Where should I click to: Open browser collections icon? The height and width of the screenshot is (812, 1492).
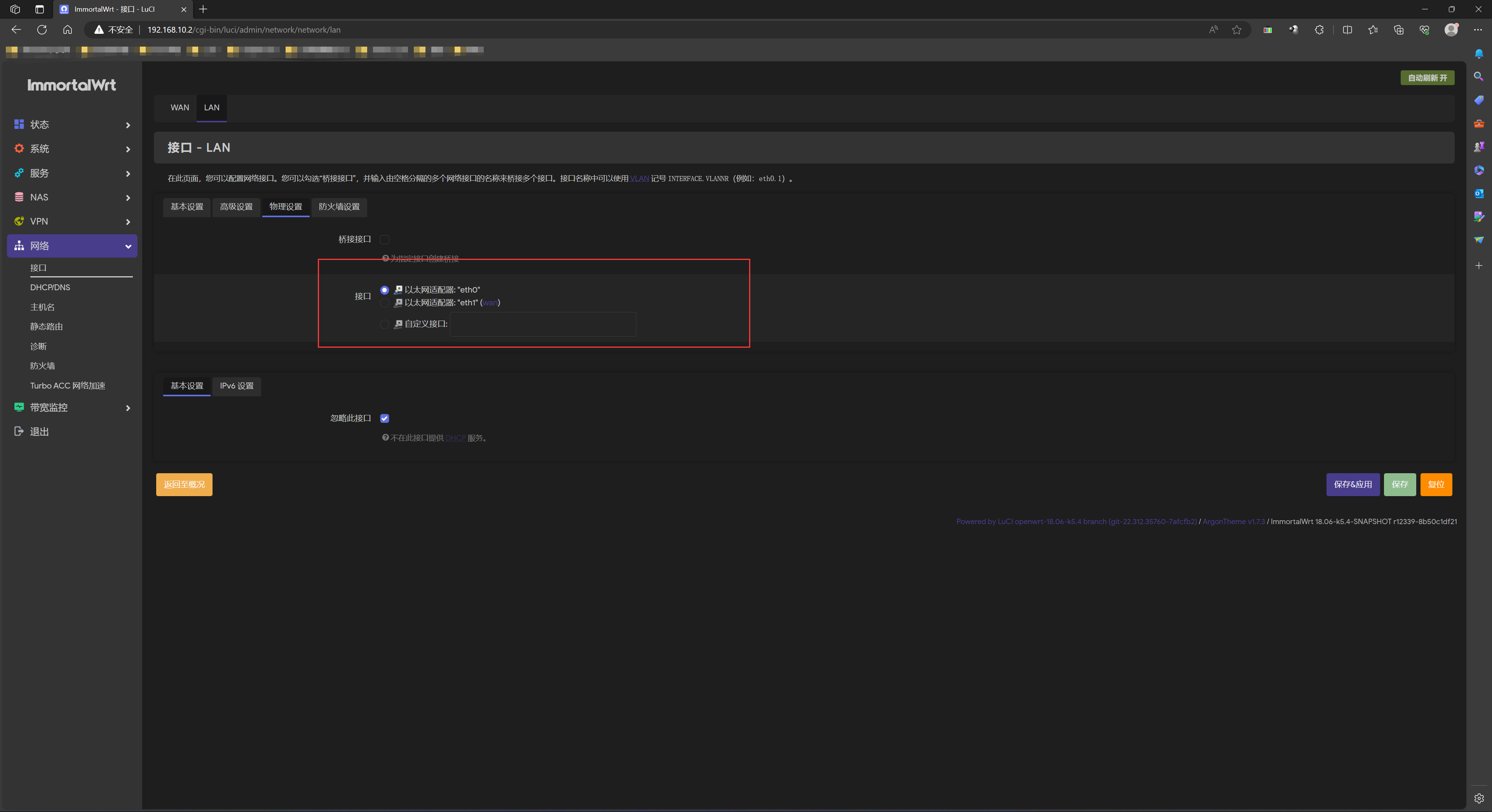[x=1399, y=30]
